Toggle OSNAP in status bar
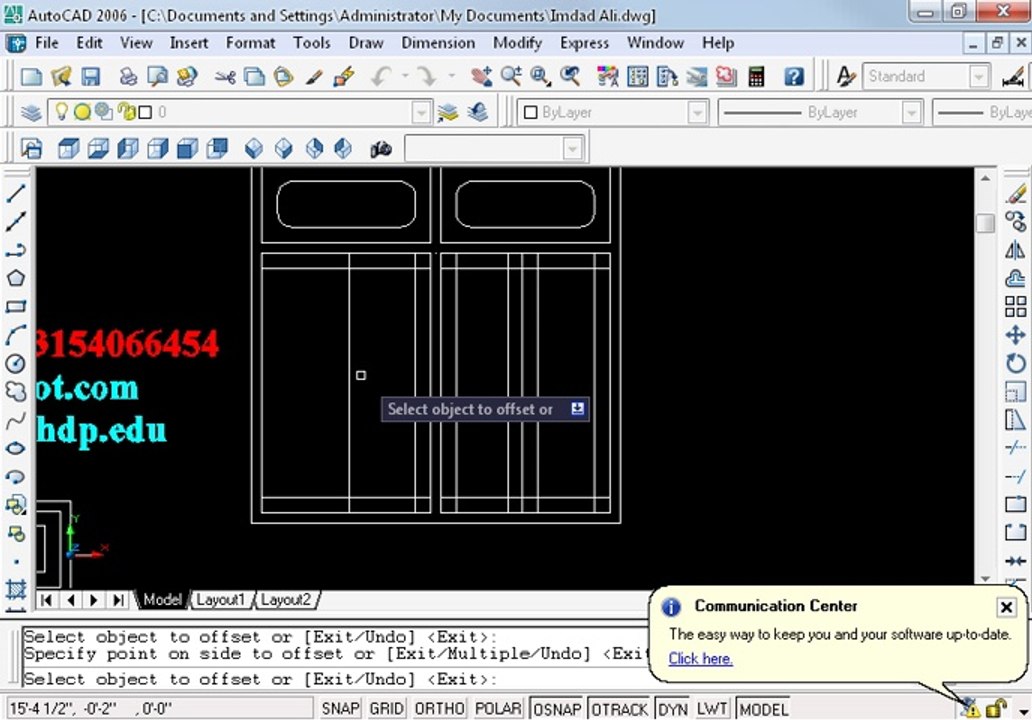The height and width of the screenshot is (720, 1032). [x=557, y=709]
